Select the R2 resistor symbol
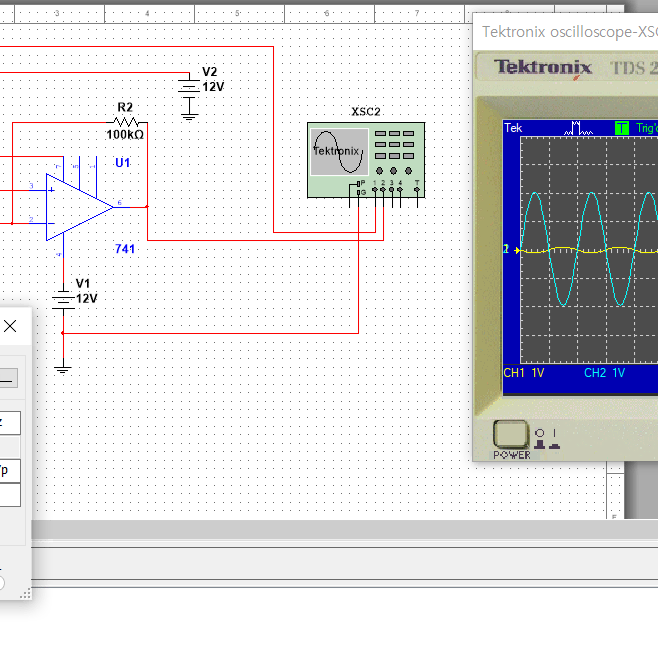 [125, 122]
